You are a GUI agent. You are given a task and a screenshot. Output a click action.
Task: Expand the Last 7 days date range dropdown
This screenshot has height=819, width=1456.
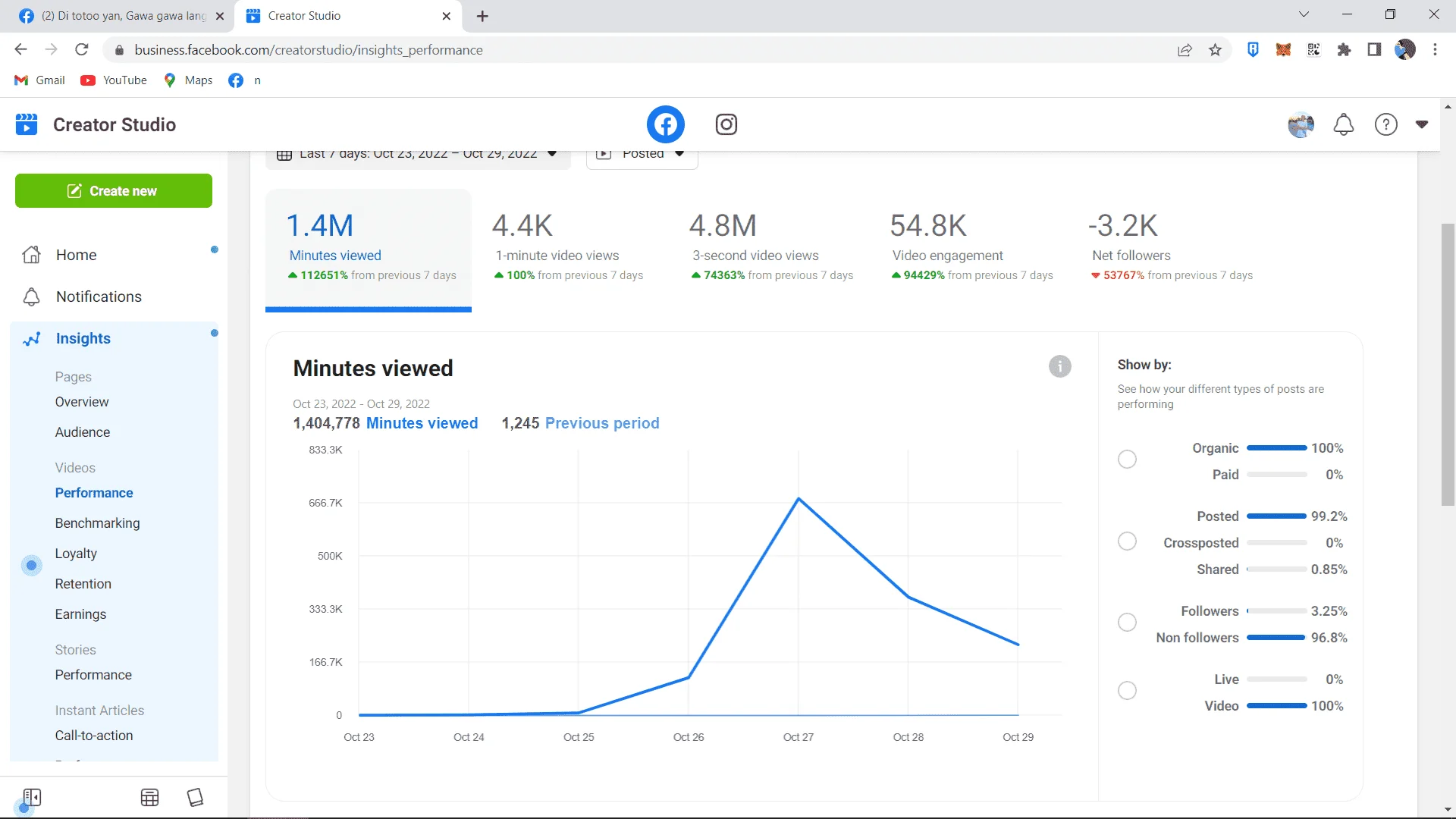click(x=418, y=155)
